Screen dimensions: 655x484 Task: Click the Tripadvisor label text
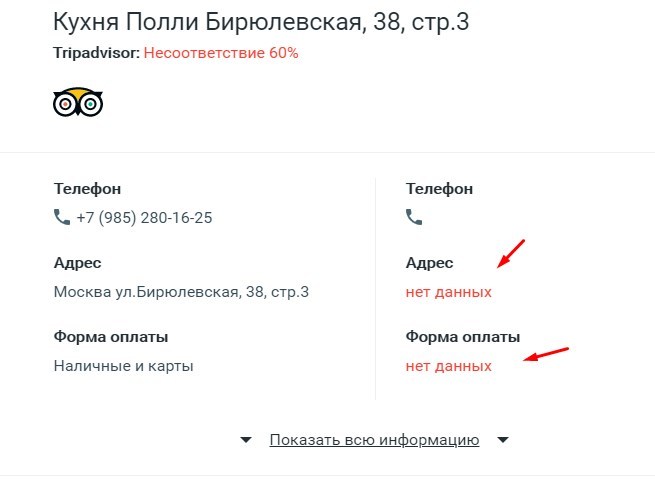(x=96, y=53)
